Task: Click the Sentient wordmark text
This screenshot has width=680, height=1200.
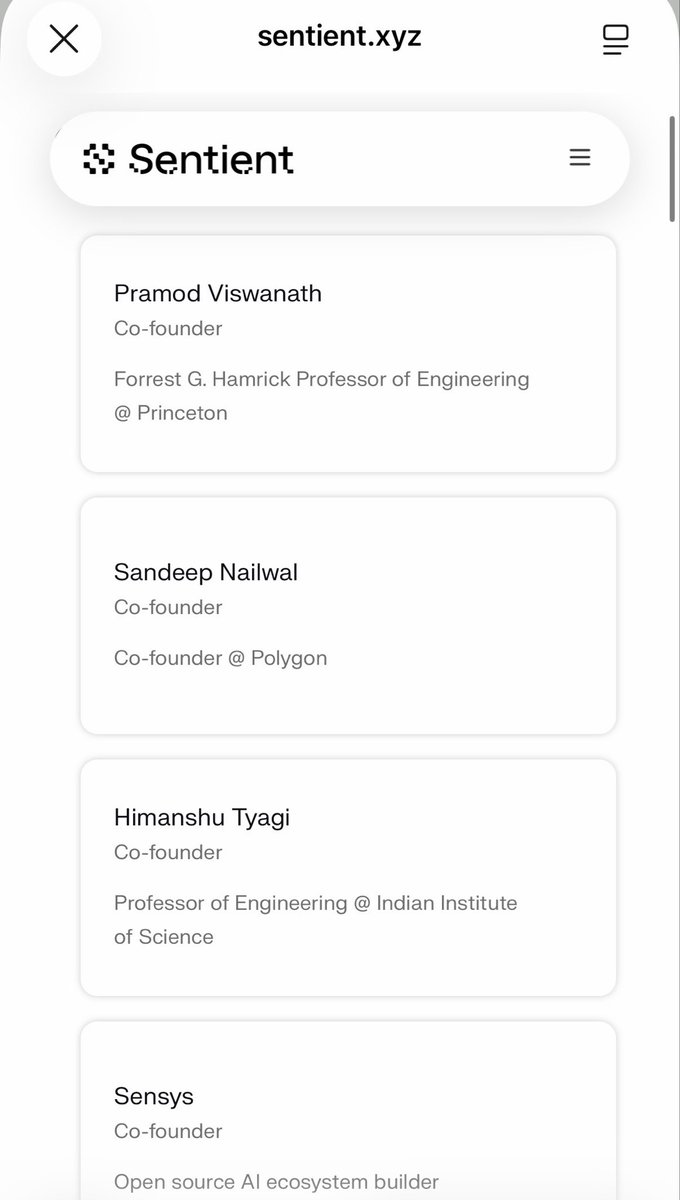Action: pos(211,159)
